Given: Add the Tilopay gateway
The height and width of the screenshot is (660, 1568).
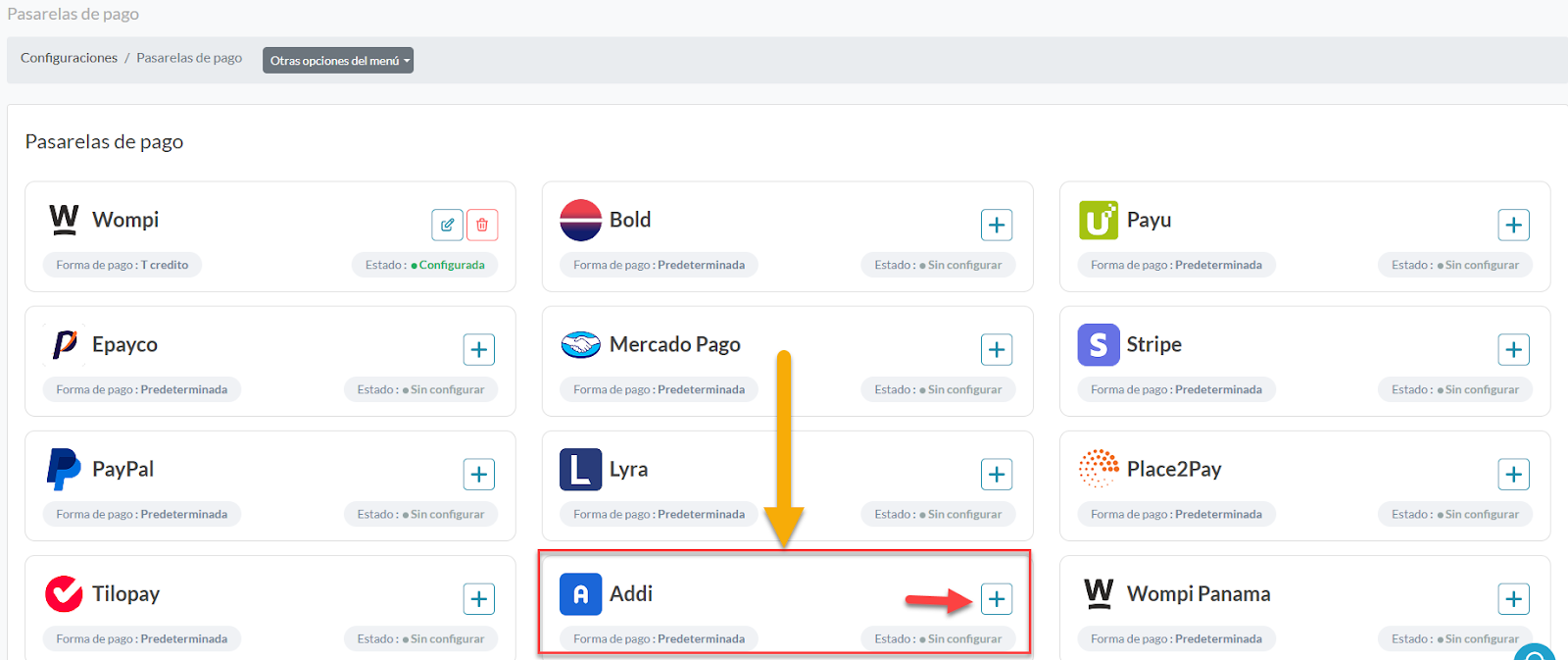Looking at the screenshot, I should coord(479,598).
